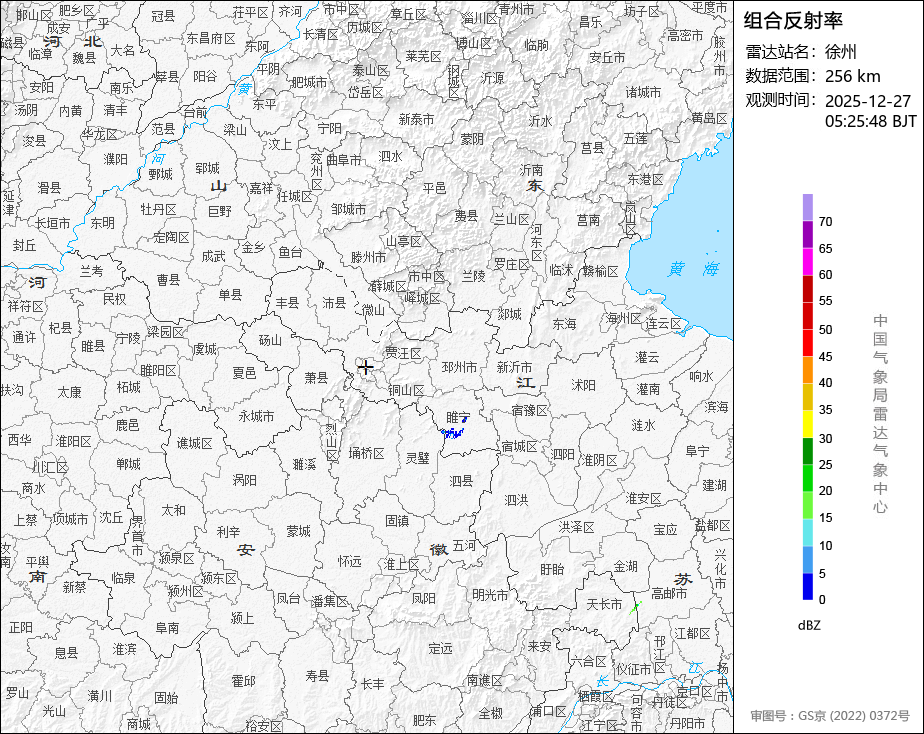
Task: Click the 天长市 label
Action: tap(604, 604)
